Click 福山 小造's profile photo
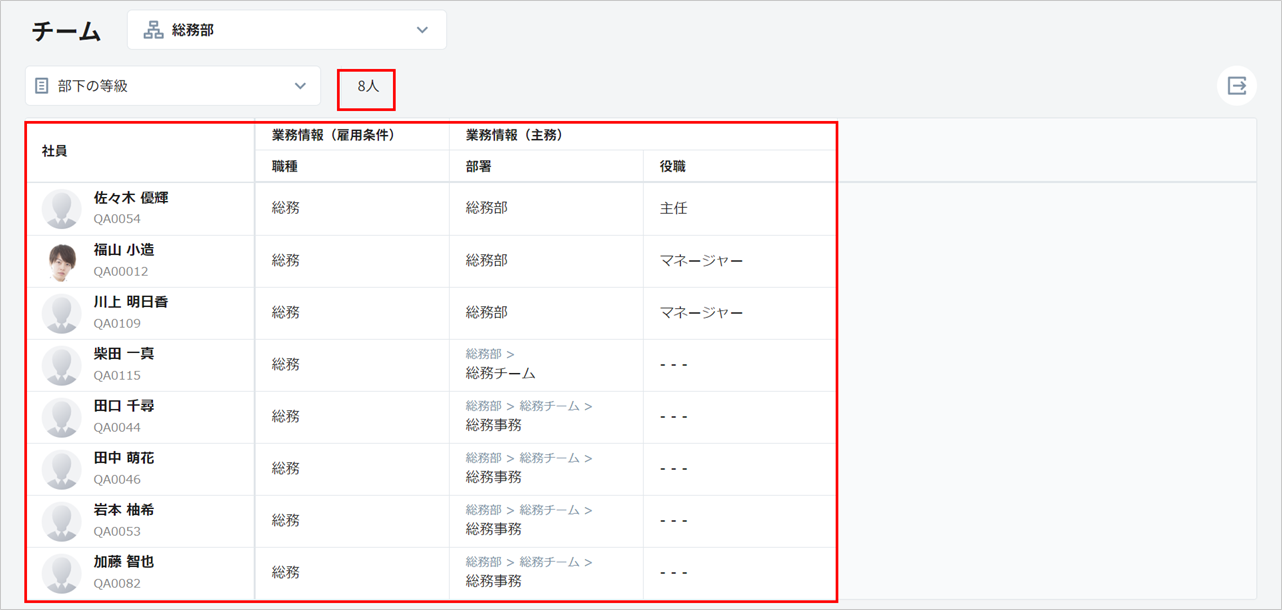Screen dimensions: 1282x610 (x=62, y=262)
